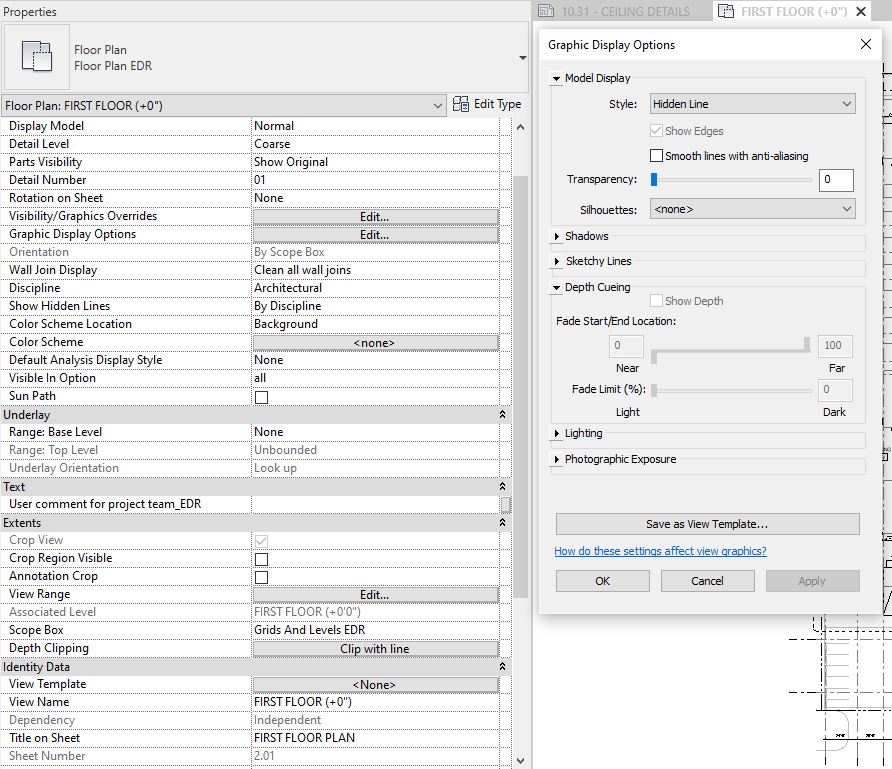The width and height of the screenshot is (892, 769).
Task: Enable Smooth lines with anti-aliasing
Action: (x=657, y=156)
